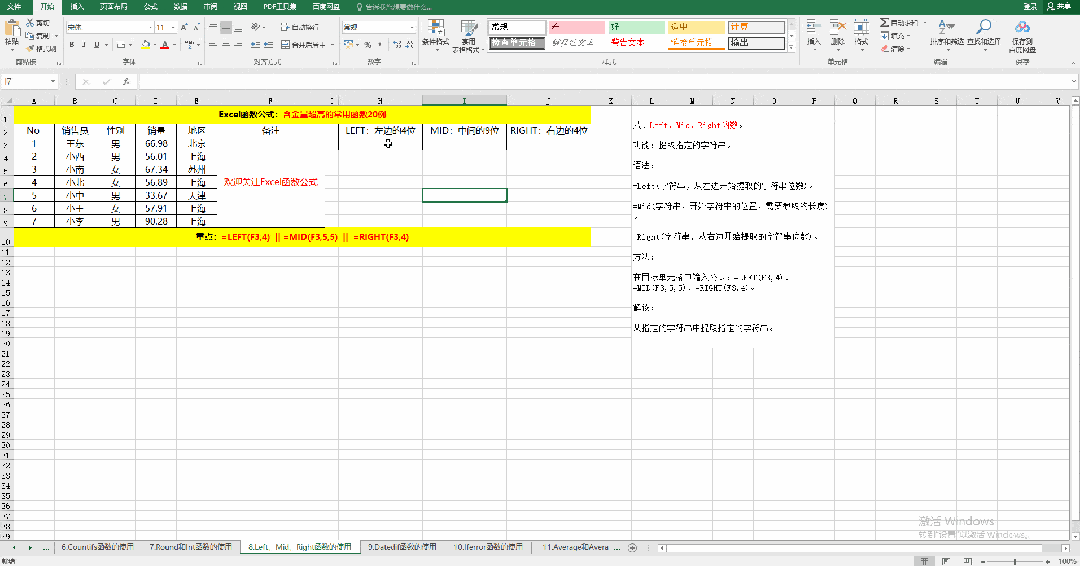The width and height of the screenshot is (1080, 566).
Task: Increase font size with the larger A
Action: 184,27
